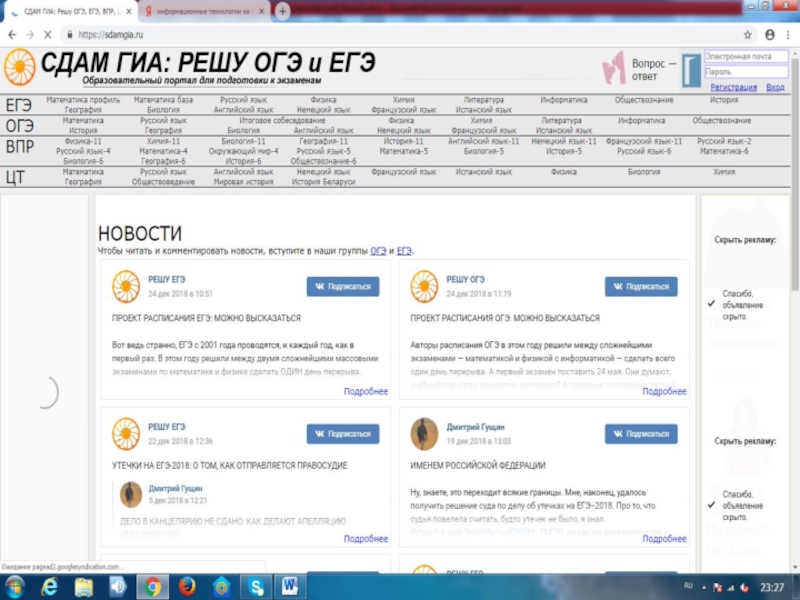
Task: Open File Explorer folder in taskbar
Action: (84, 587)
